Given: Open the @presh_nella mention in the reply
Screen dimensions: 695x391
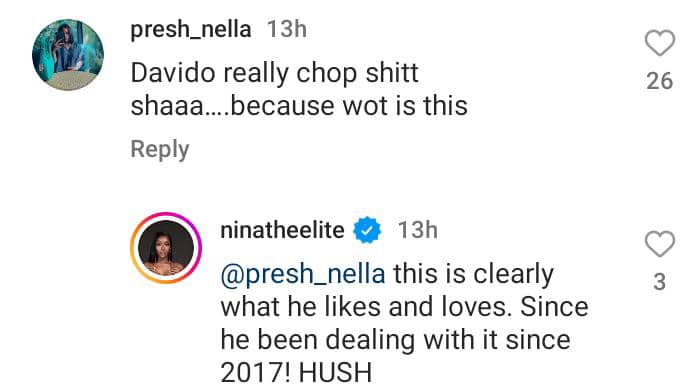Looking at the screenshot, I should [303, 274].
